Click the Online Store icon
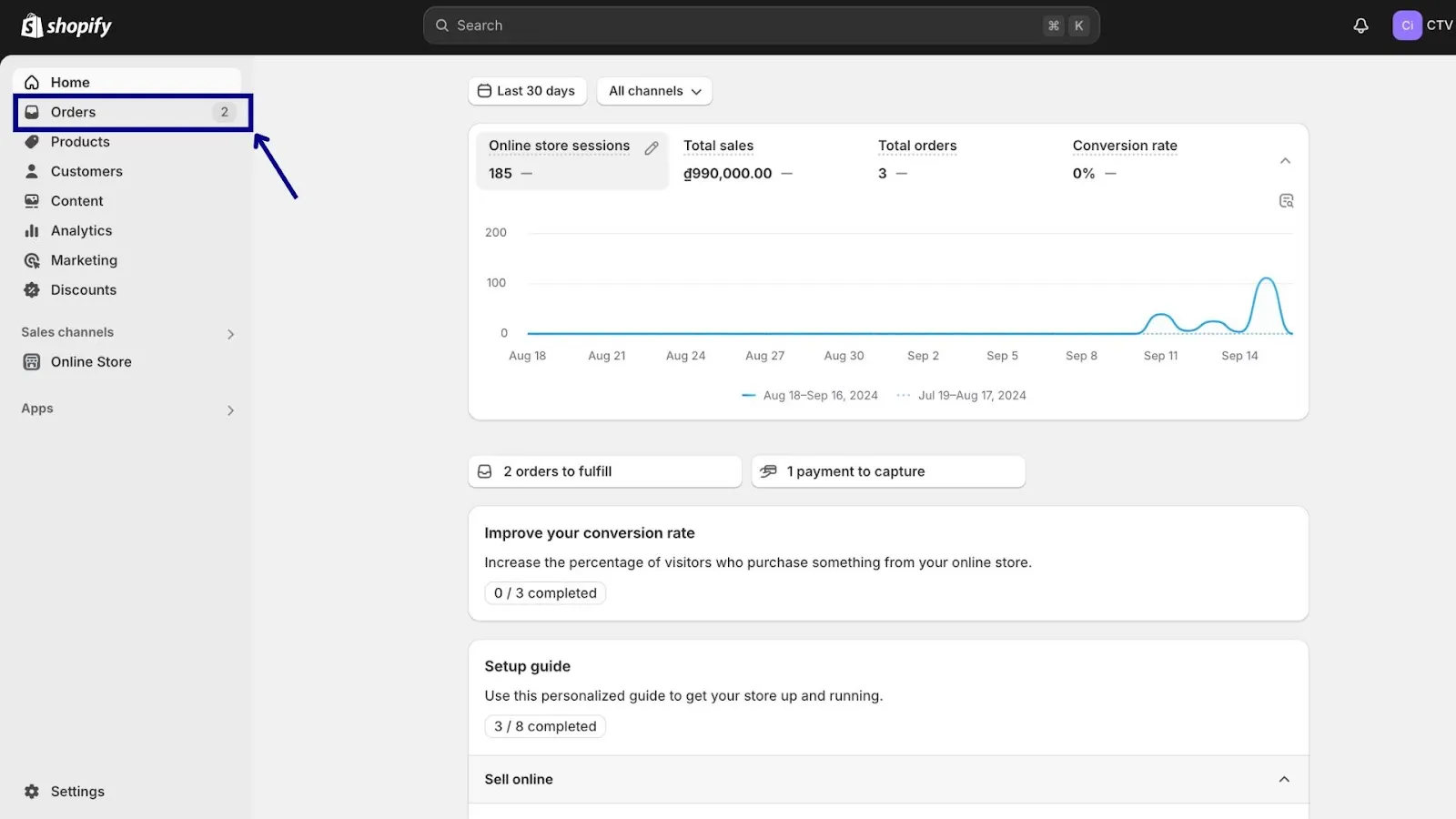The image size is (1456, 819). [x=32, y=362]
